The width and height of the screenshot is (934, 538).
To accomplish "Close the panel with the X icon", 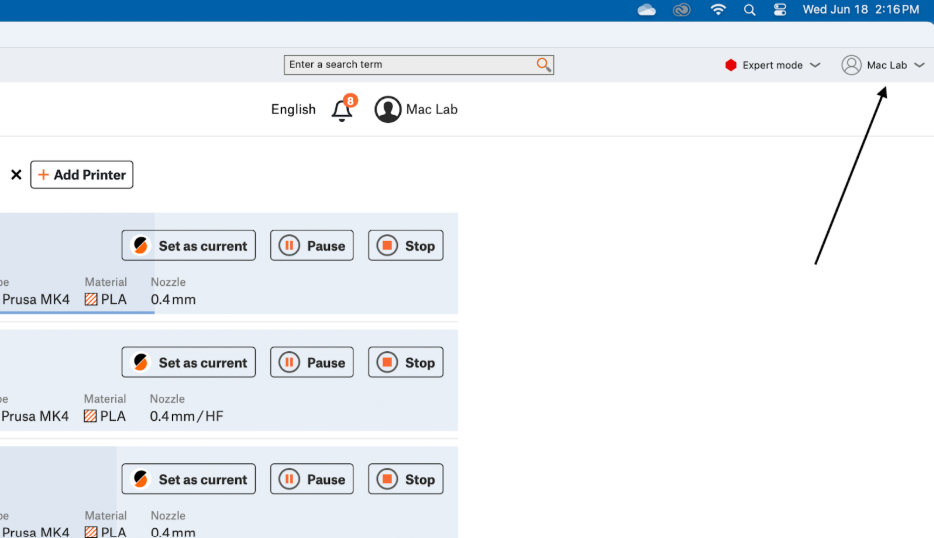I will (x=16, y=175).
